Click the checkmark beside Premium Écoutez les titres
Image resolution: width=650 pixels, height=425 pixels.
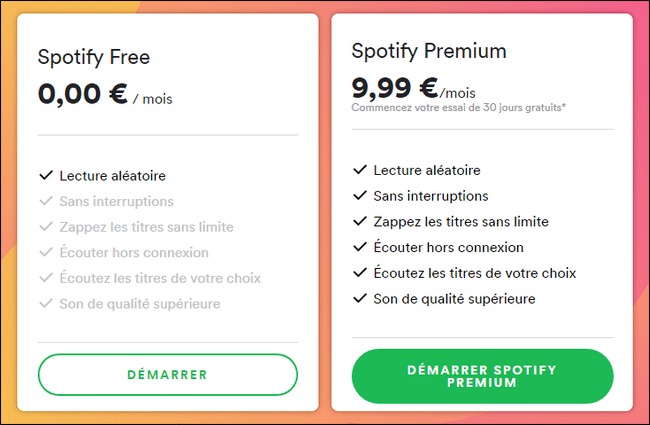click(x=360, y=273)
